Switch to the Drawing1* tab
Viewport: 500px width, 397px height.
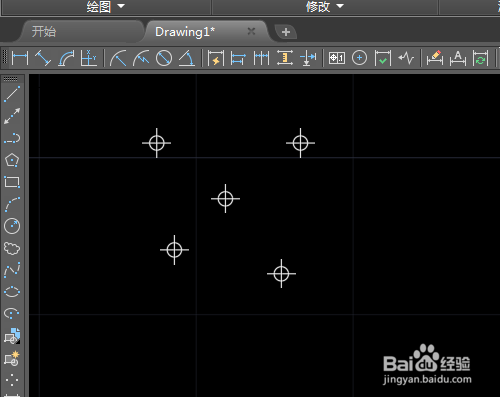tap(185, 32)
